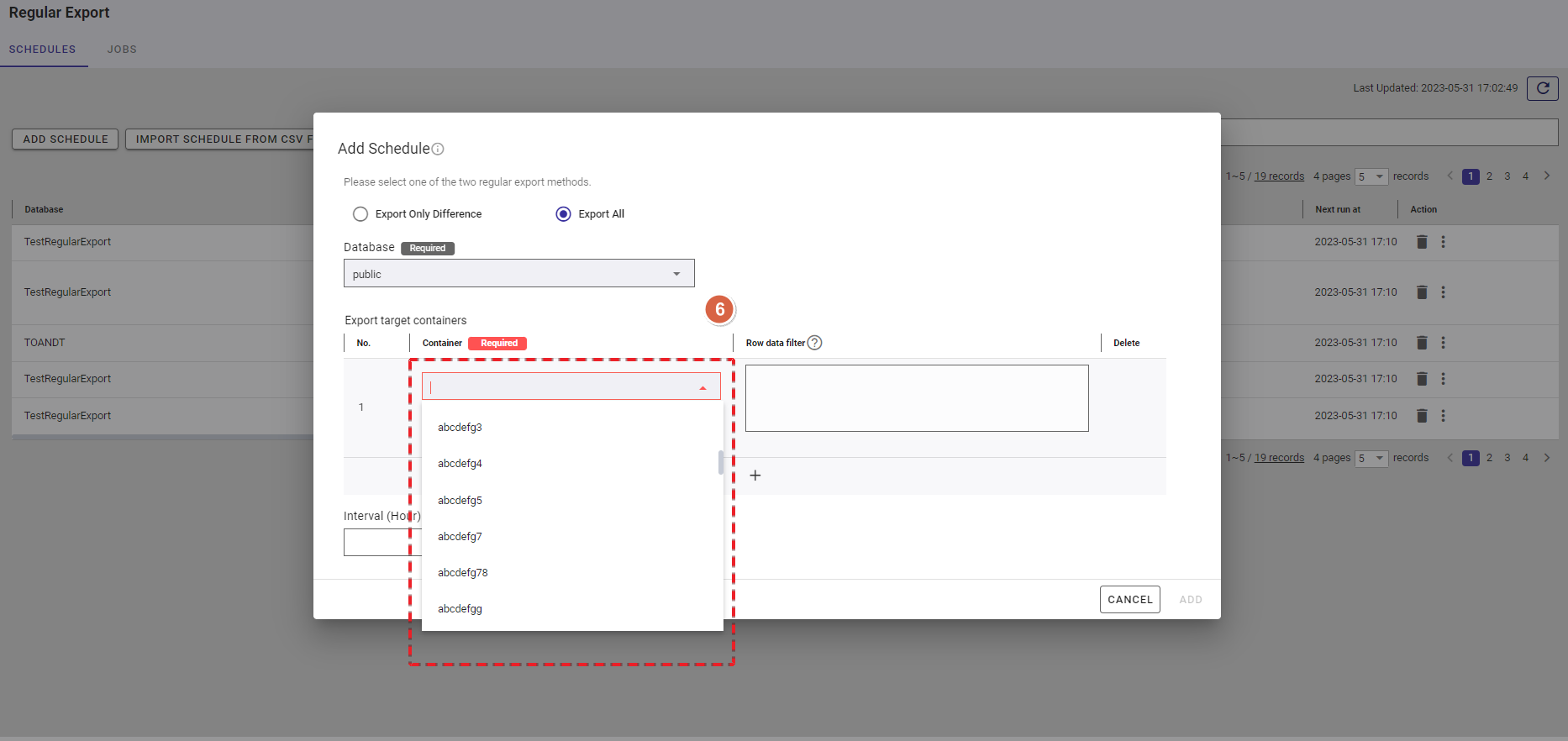Go to next page using top right chevron

click(1546, 176)
